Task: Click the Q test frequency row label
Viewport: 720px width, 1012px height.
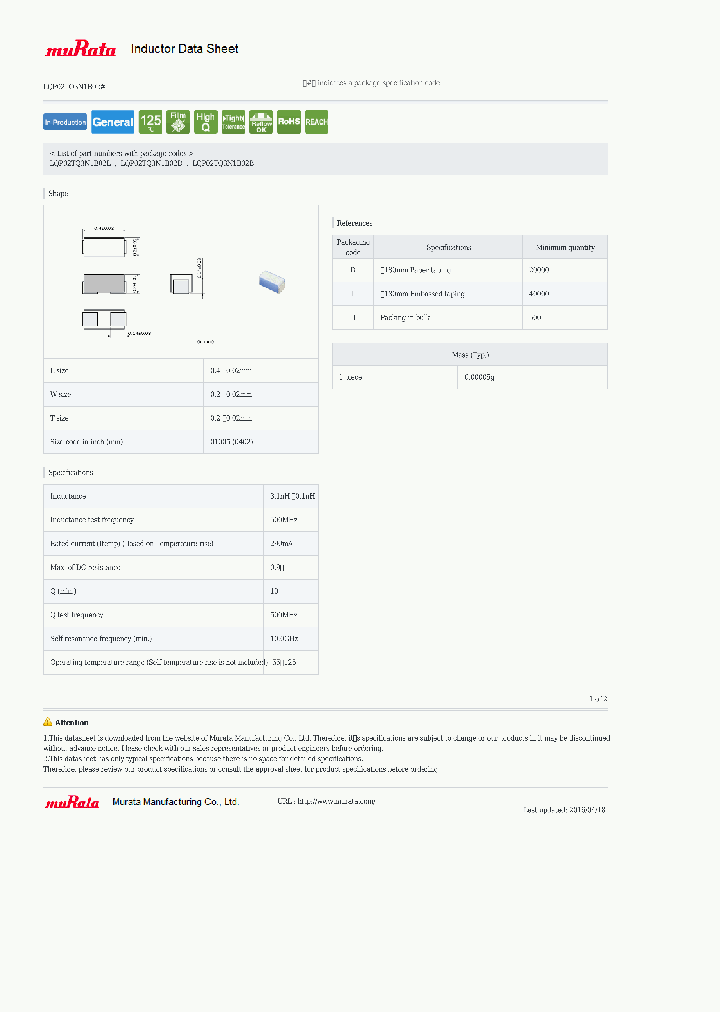Action: 77,614
